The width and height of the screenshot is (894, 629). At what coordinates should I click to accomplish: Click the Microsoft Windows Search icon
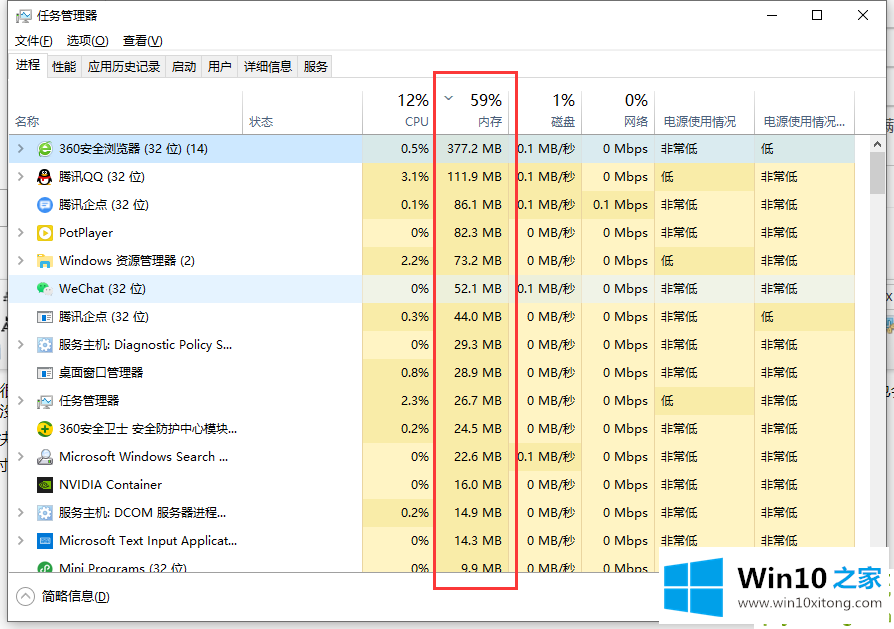(44, 457)
